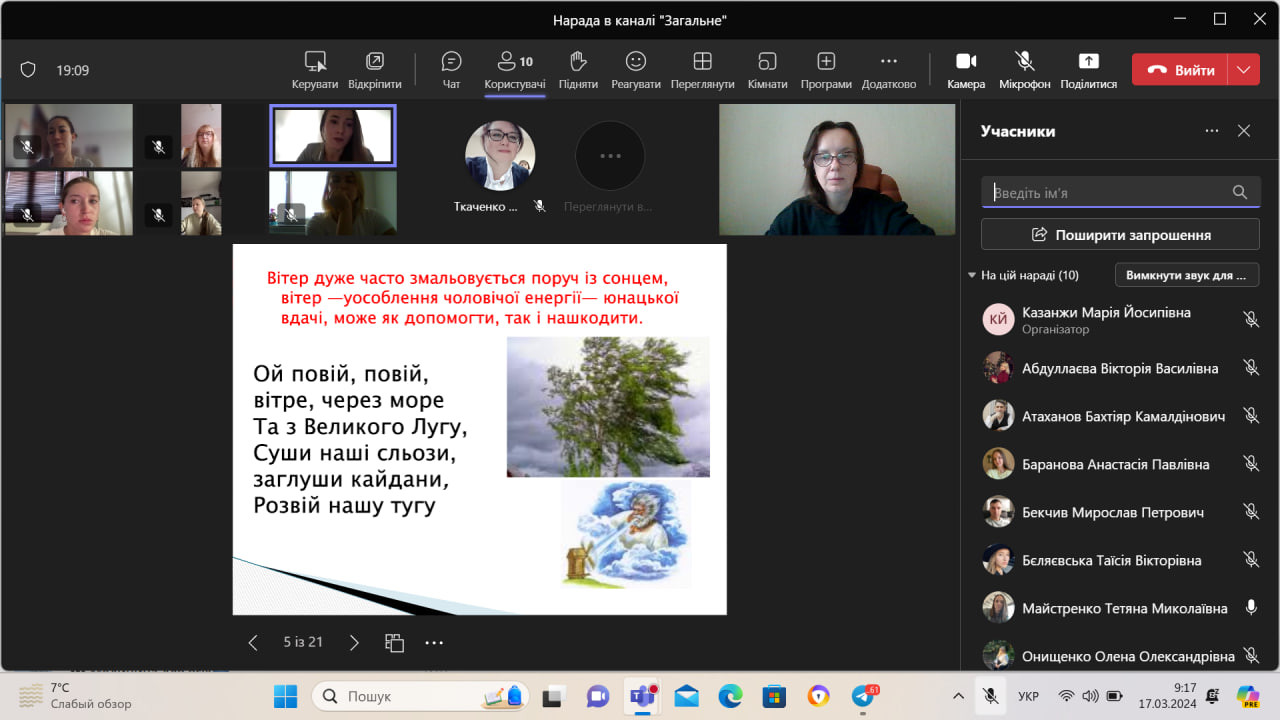Click the taskbar Пошук search box
This screenshot has width=1280, height=720.
(420, 696)
